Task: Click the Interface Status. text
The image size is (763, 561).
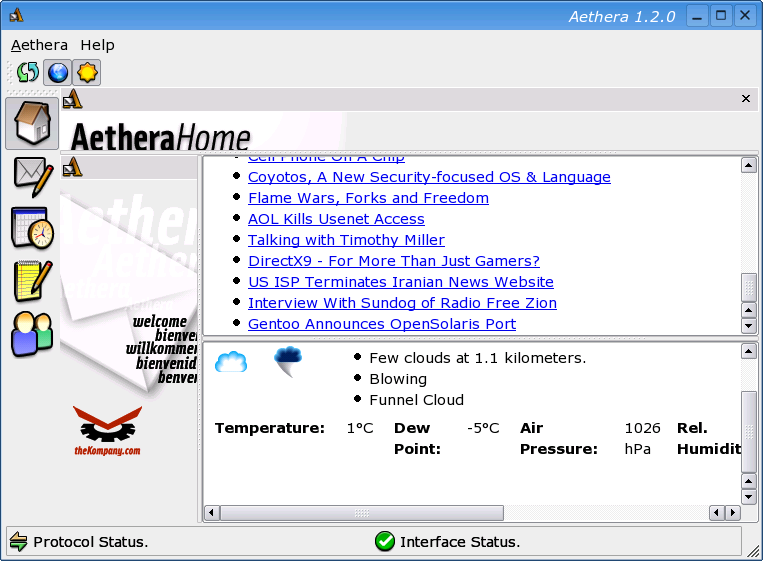Action: coord(460,542)
